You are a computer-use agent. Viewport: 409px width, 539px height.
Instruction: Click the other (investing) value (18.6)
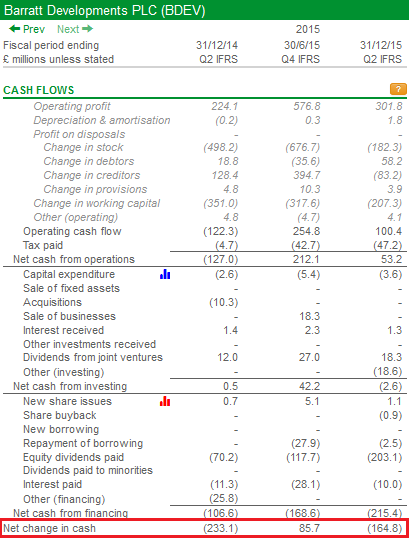(388, 372)
